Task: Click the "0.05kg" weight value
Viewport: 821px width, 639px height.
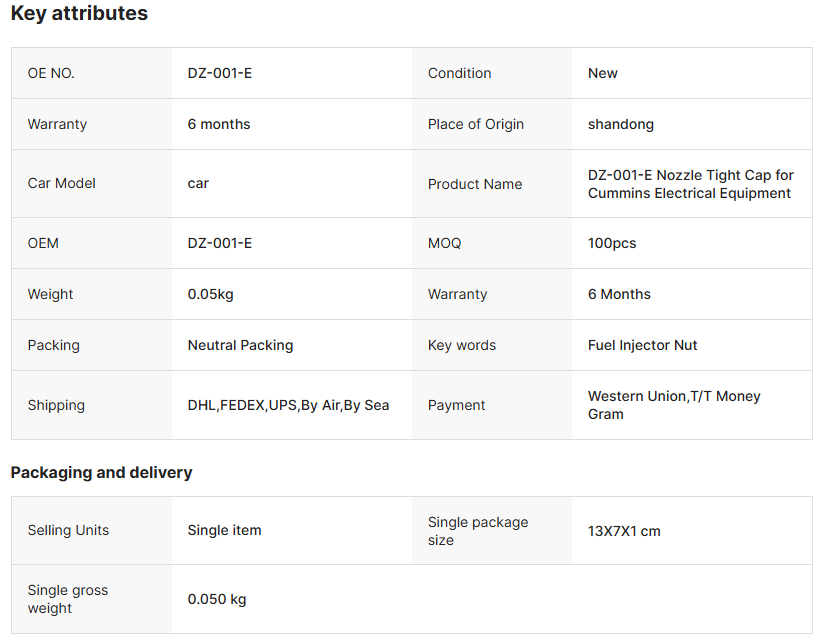Action: pyautogui.click(x=211, y=294)
